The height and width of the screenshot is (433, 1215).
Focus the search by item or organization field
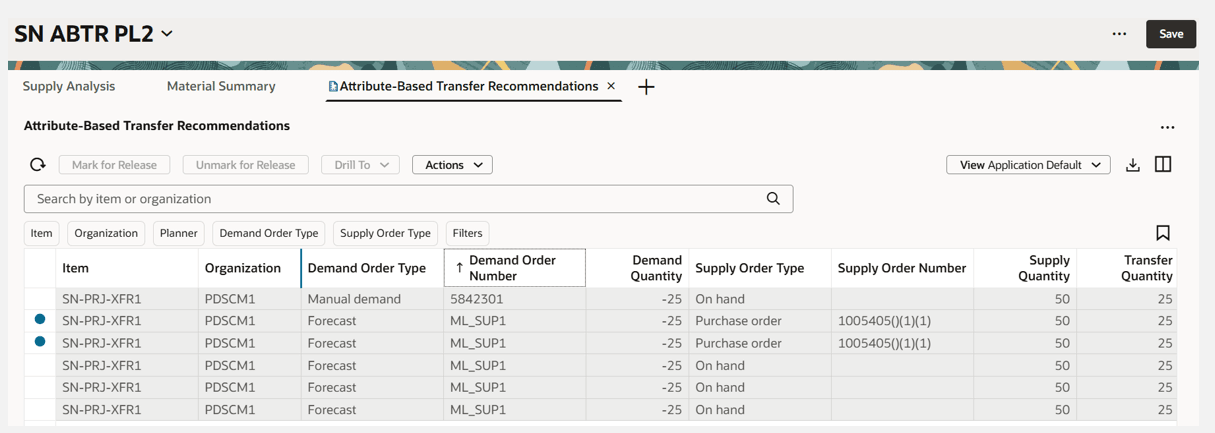[x=390, y=198]
